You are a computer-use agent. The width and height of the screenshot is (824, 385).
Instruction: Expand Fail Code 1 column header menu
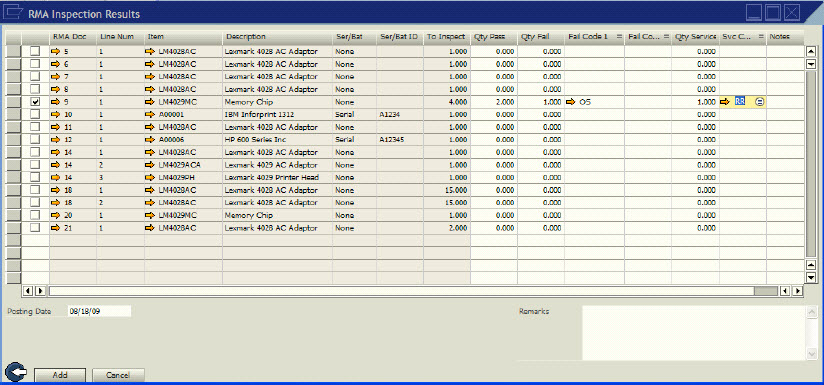point(619,37)
